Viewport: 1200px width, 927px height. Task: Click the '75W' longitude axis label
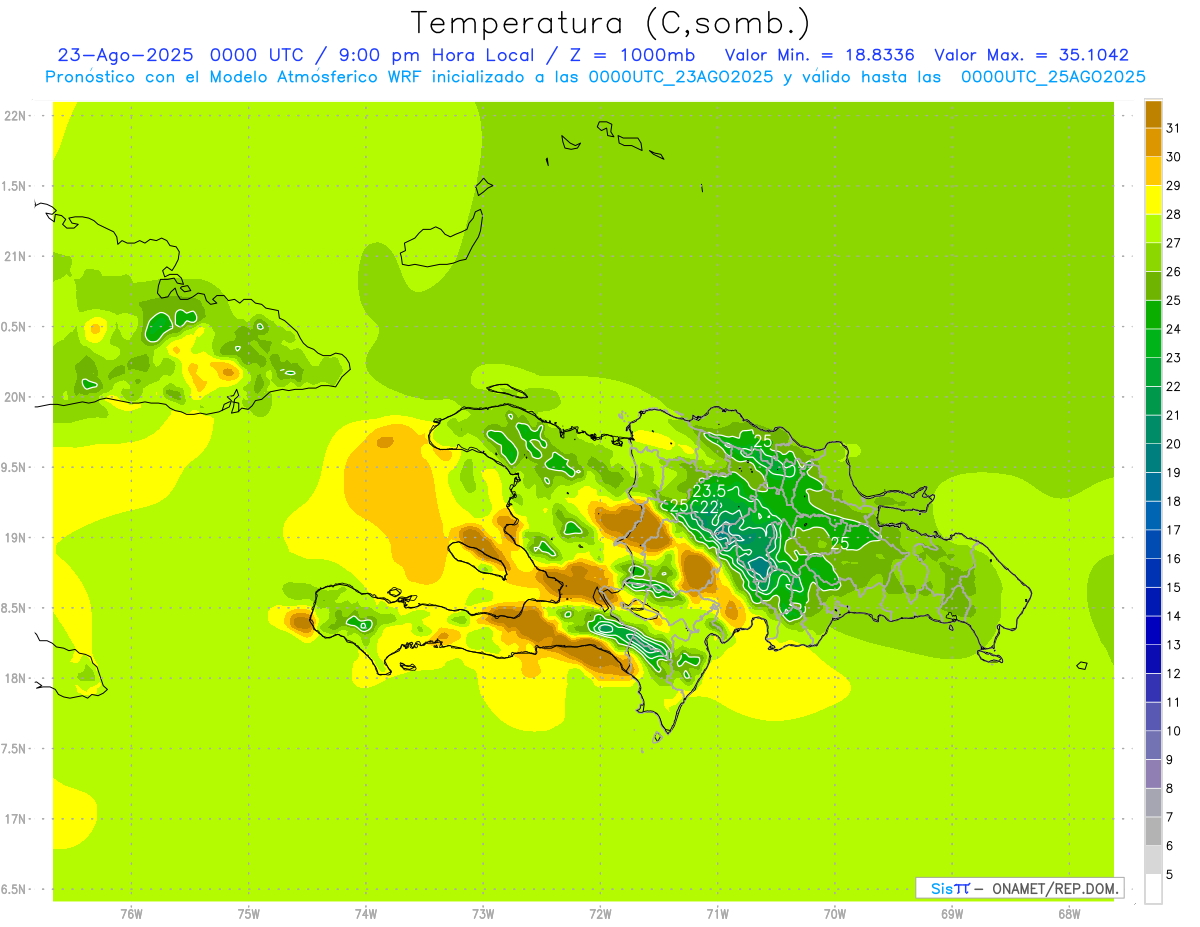249,913
